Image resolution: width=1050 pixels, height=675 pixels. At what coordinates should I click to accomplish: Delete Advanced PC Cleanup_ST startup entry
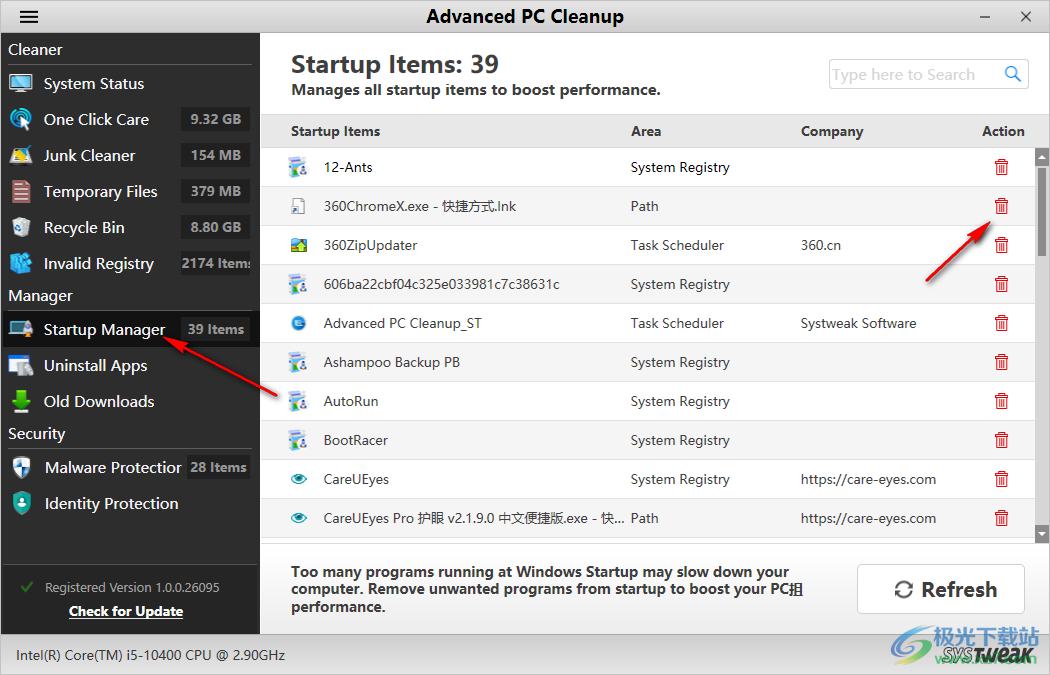tap(1001, 323)
